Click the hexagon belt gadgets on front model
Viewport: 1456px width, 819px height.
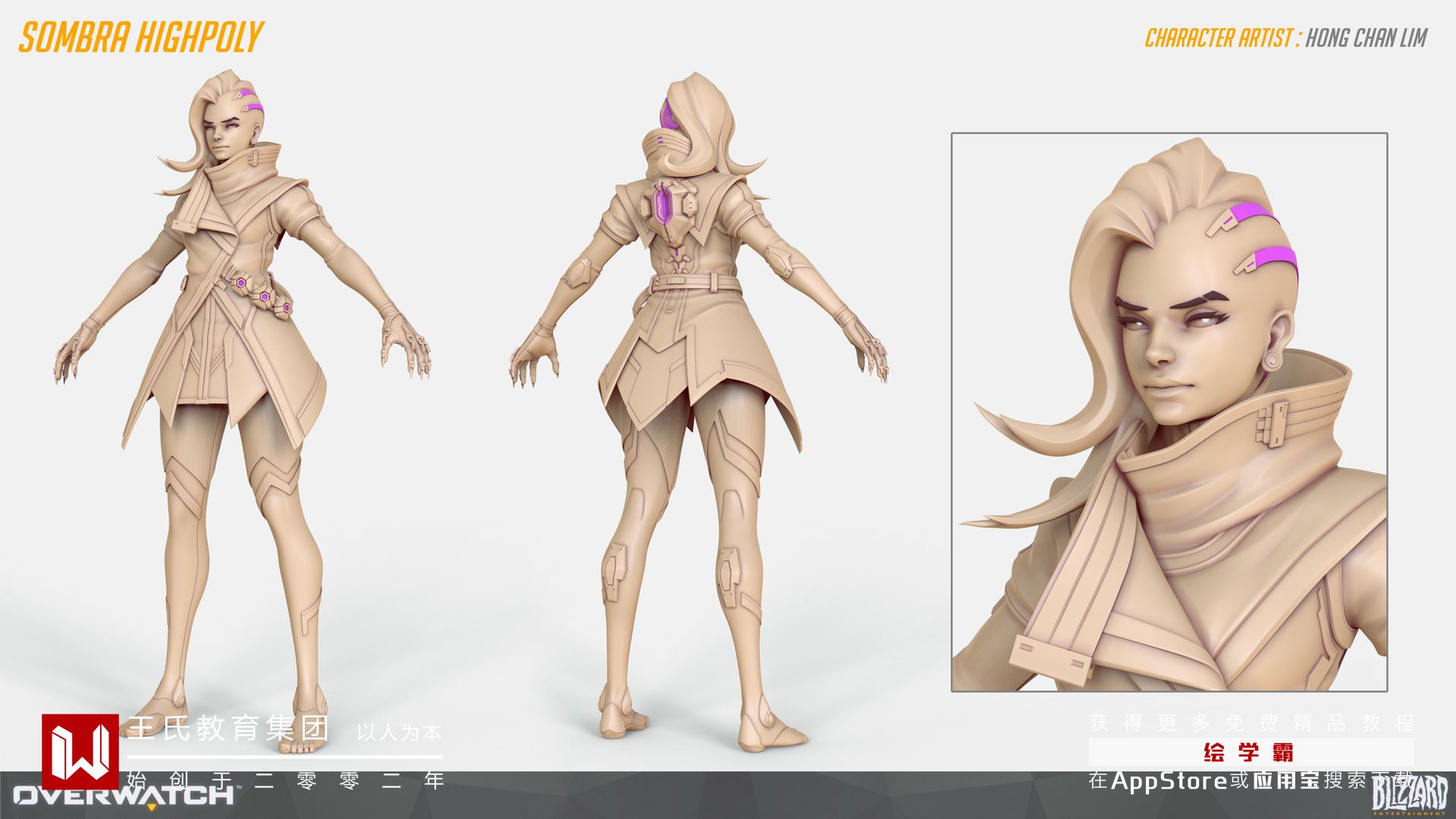(x=265, y=296)
